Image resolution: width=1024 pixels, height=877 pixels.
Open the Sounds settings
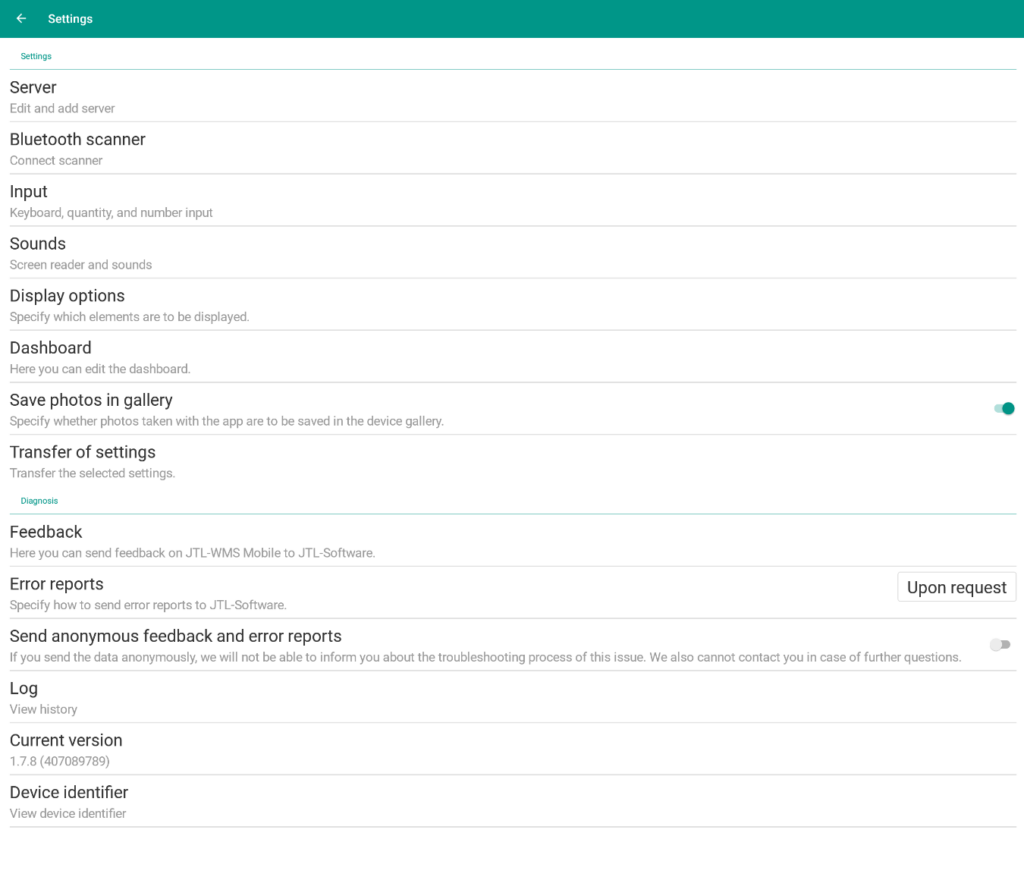click(x=38, y=244)
